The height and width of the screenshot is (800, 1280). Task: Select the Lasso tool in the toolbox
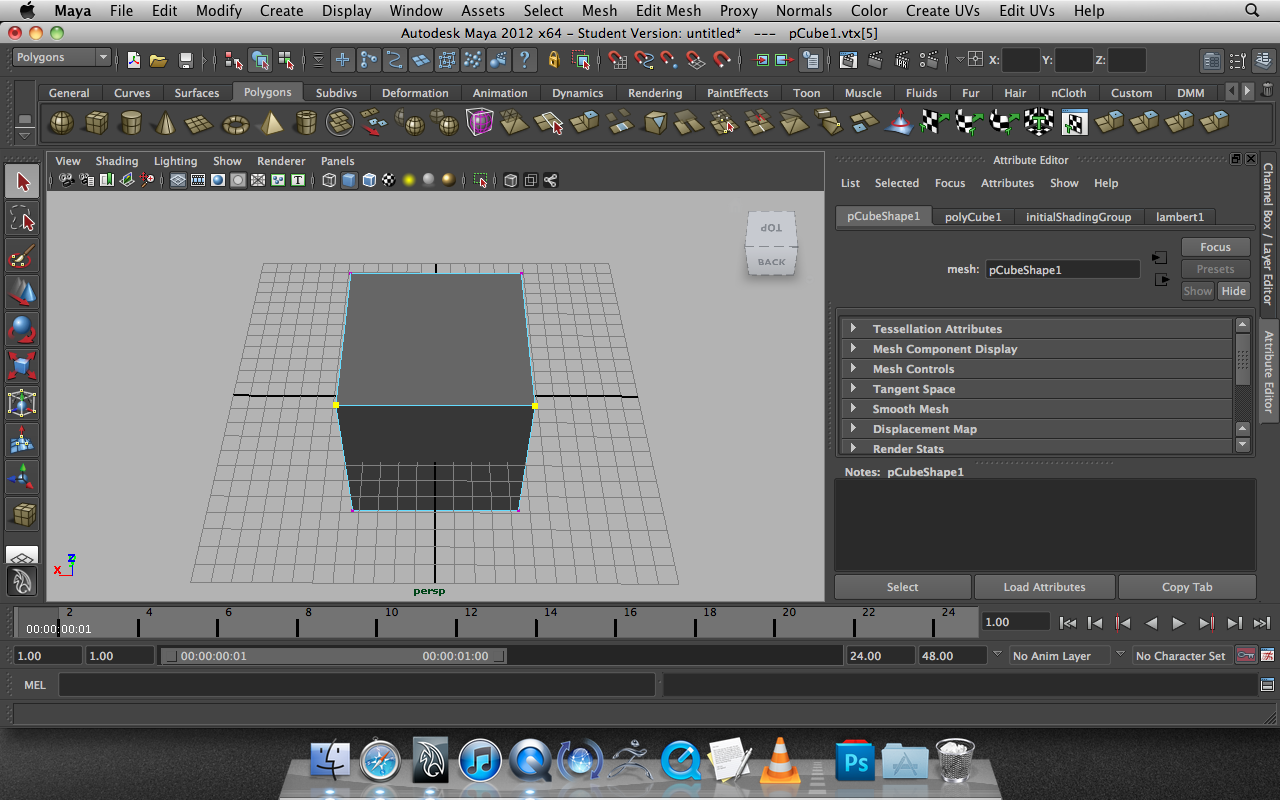click(x=22, y=219)
